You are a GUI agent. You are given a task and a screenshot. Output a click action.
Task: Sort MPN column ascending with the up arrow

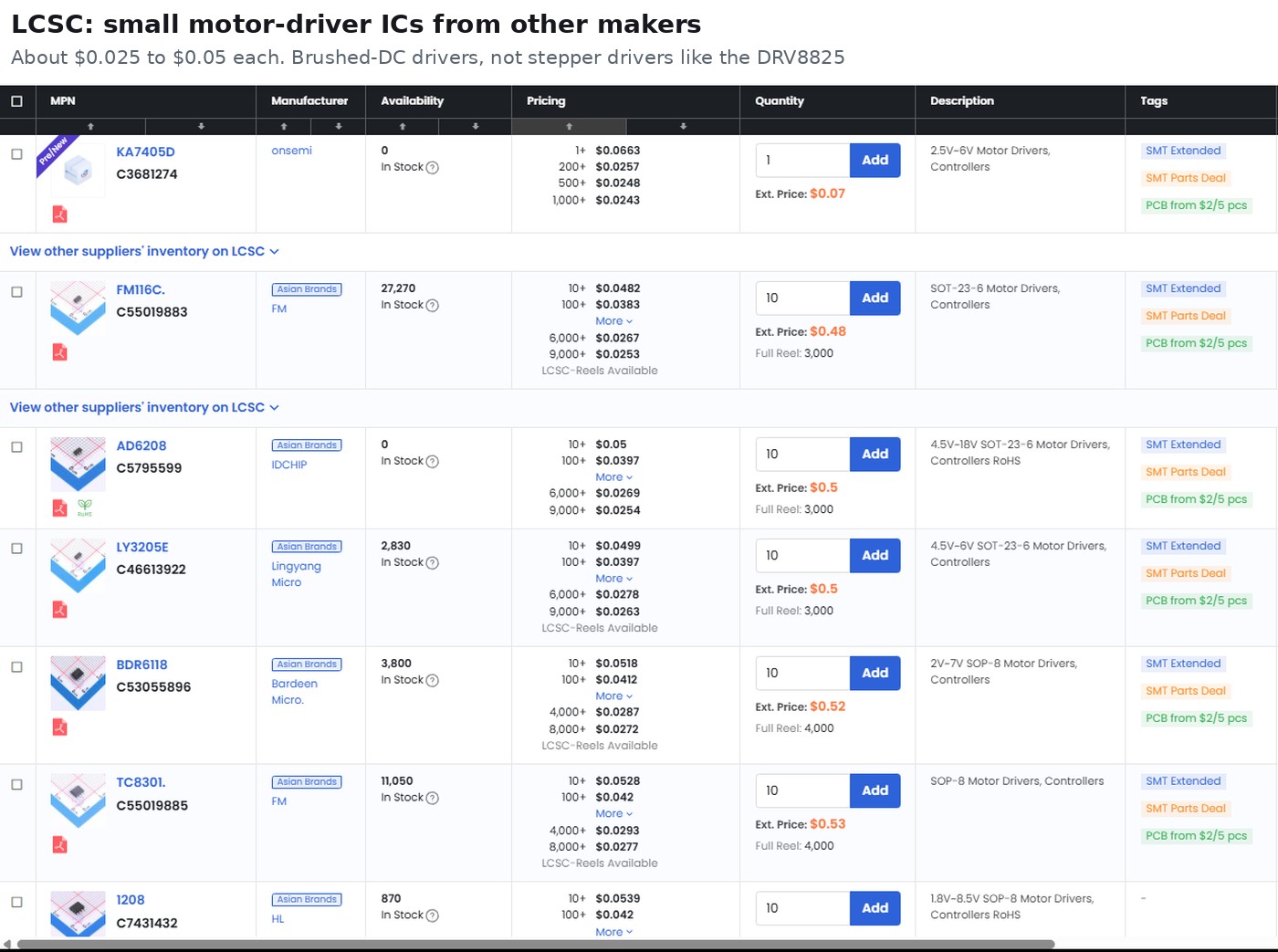(90, 126)
